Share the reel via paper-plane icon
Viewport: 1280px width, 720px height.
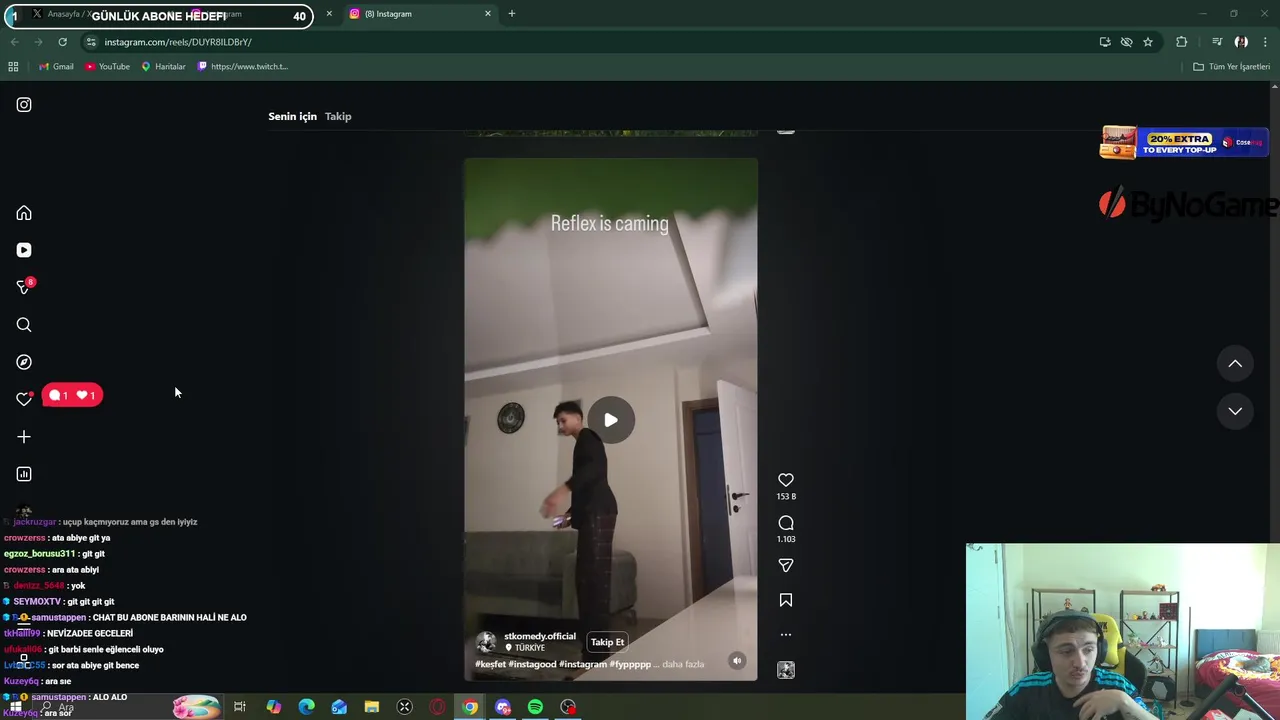[786, 565]
